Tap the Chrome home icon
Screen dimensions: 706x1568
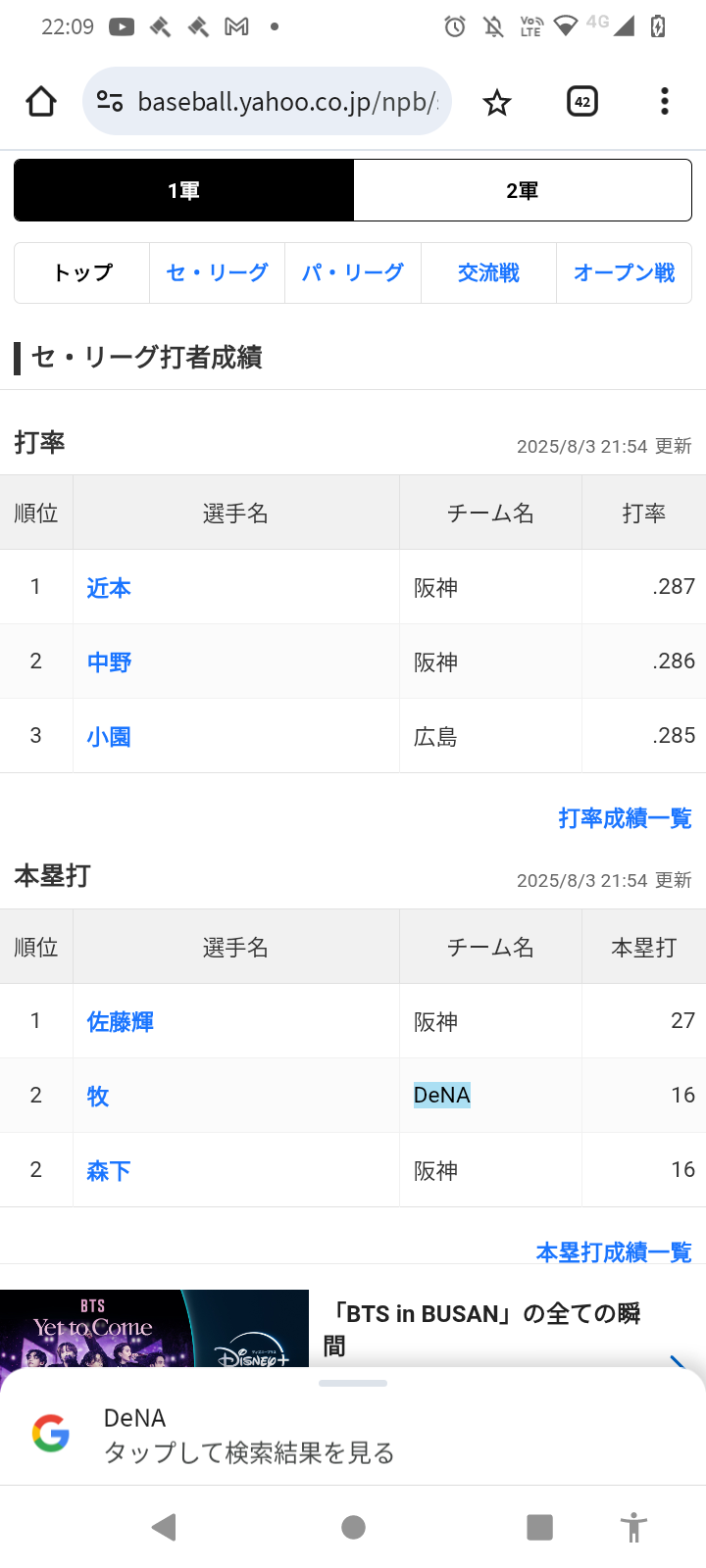[40, 101]
